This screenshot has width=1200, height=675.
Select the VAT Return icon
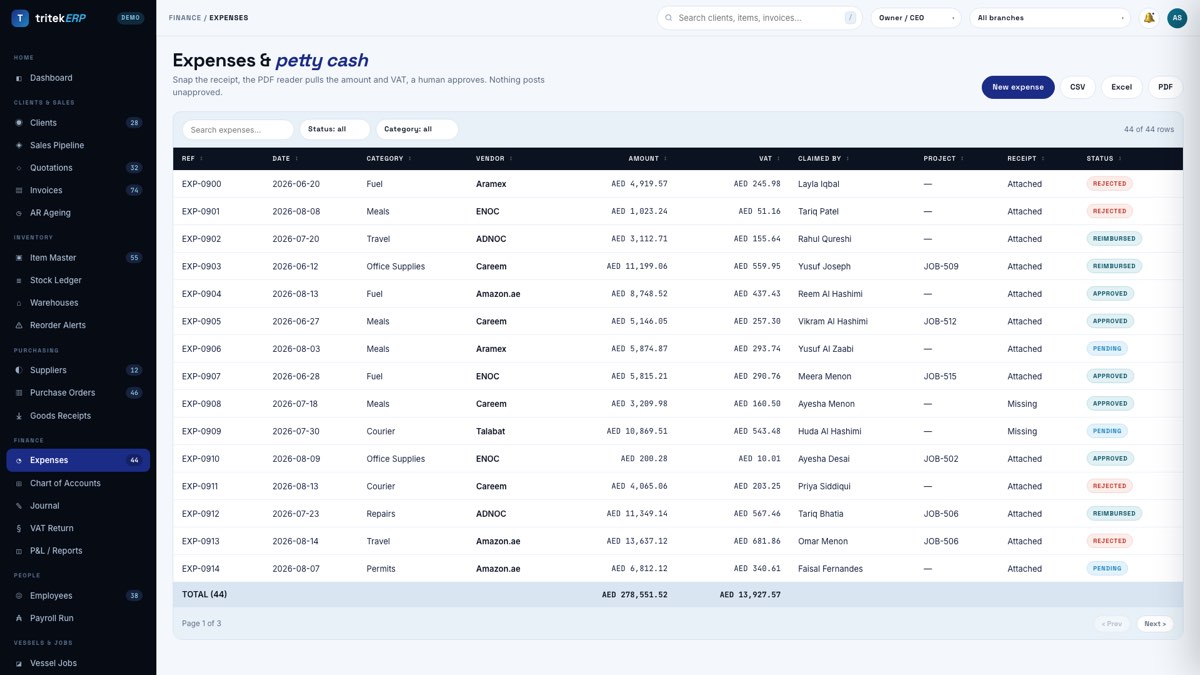pos(19,528)
